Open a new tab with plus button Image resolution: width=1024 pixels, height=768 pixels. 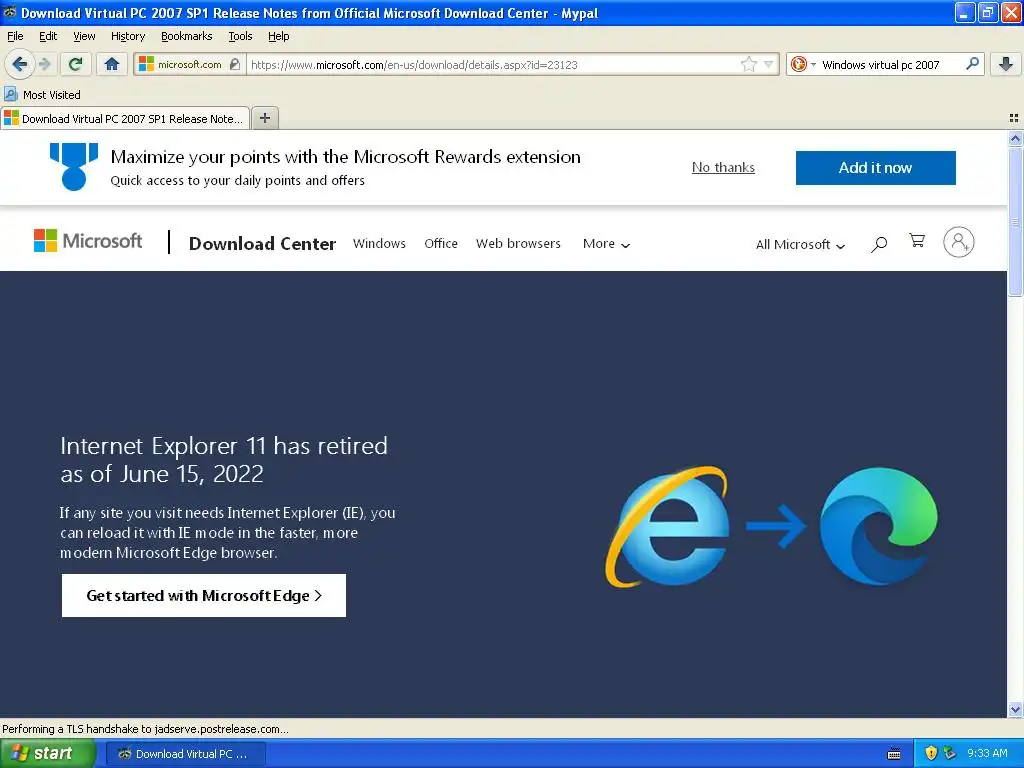pyautogui.click(x=264, y=118)
